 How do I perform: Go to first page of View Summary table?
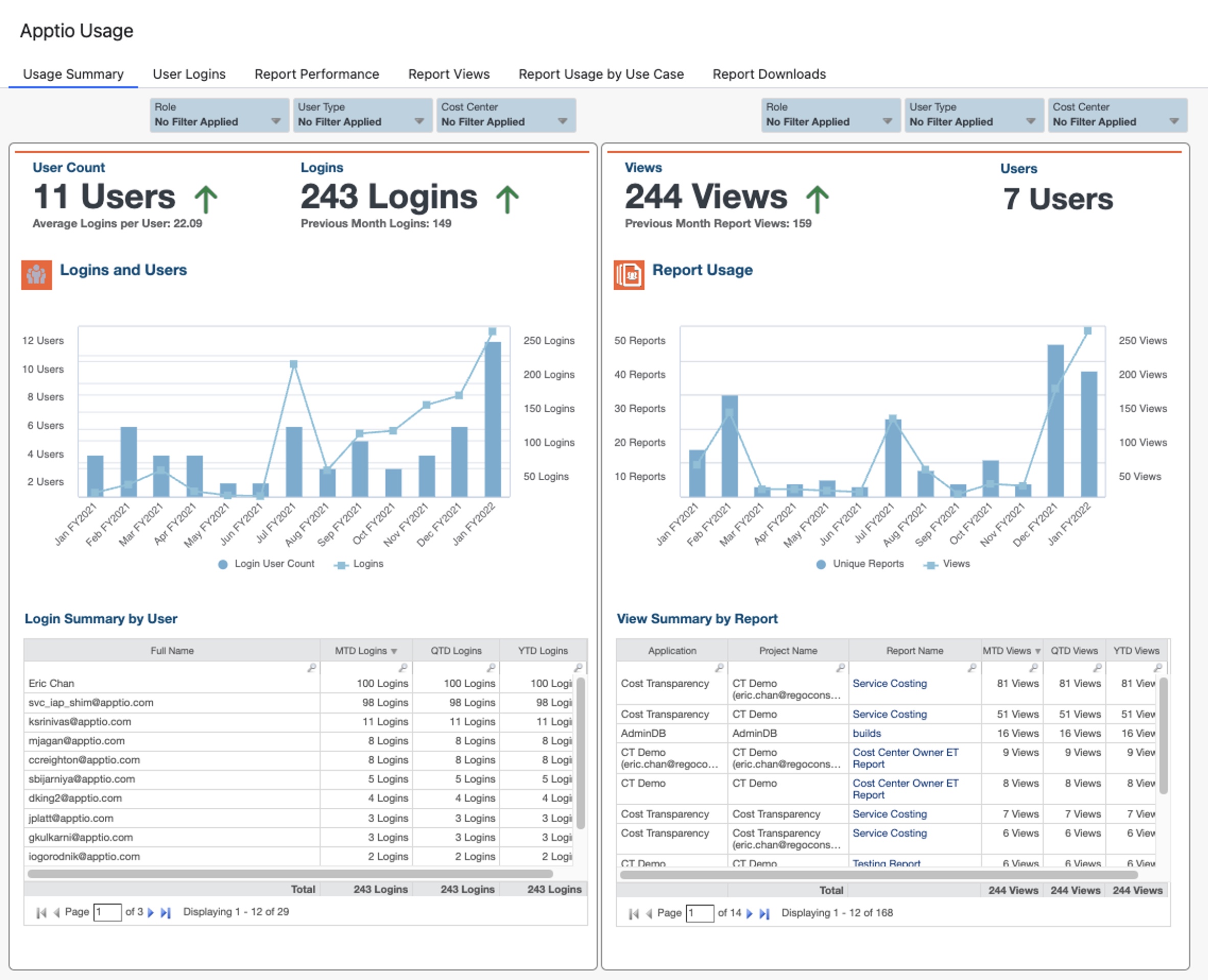pyautogui.click(x=634, y=914)
